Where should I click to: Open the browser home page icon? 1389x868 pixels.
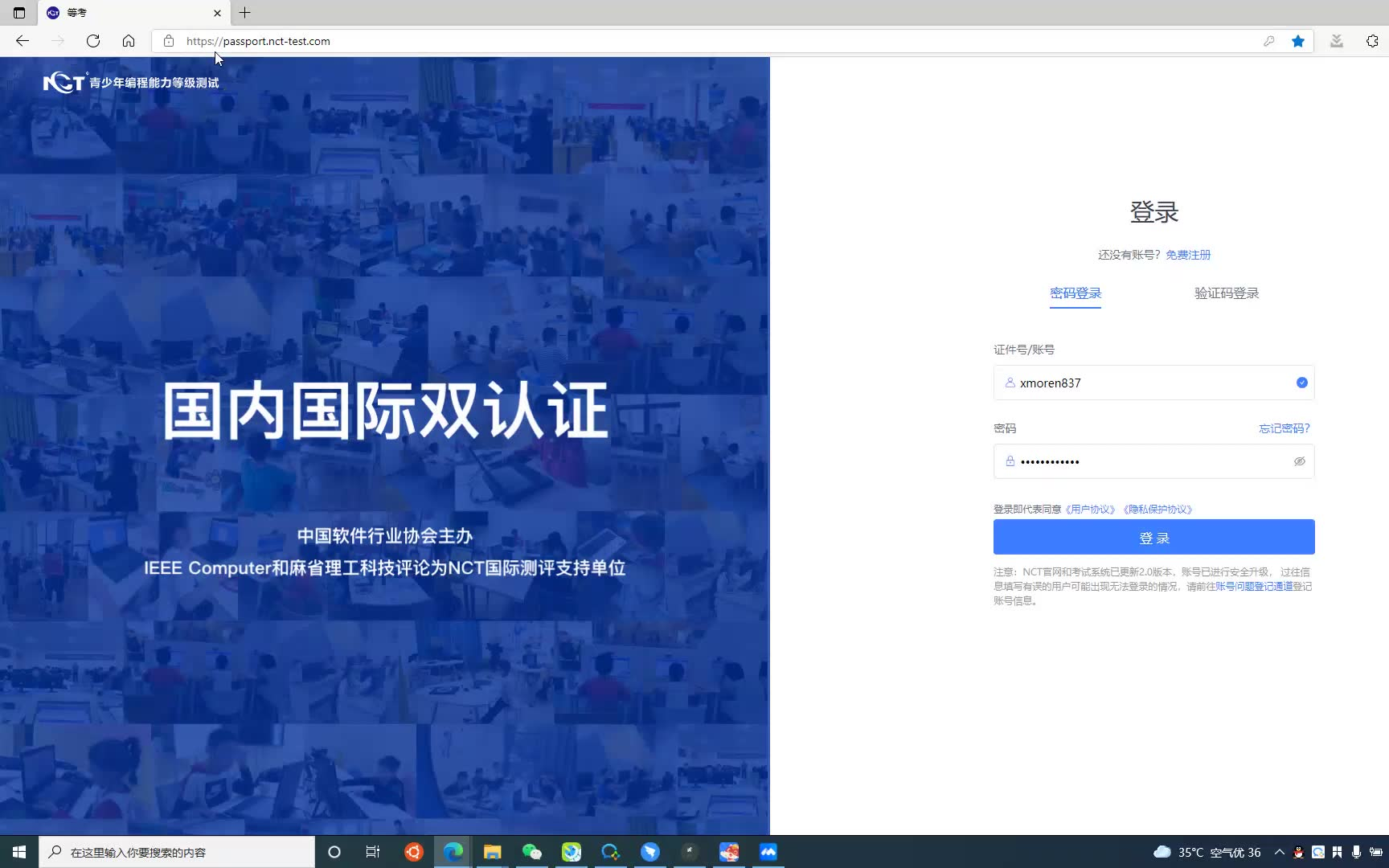[129, 41]
